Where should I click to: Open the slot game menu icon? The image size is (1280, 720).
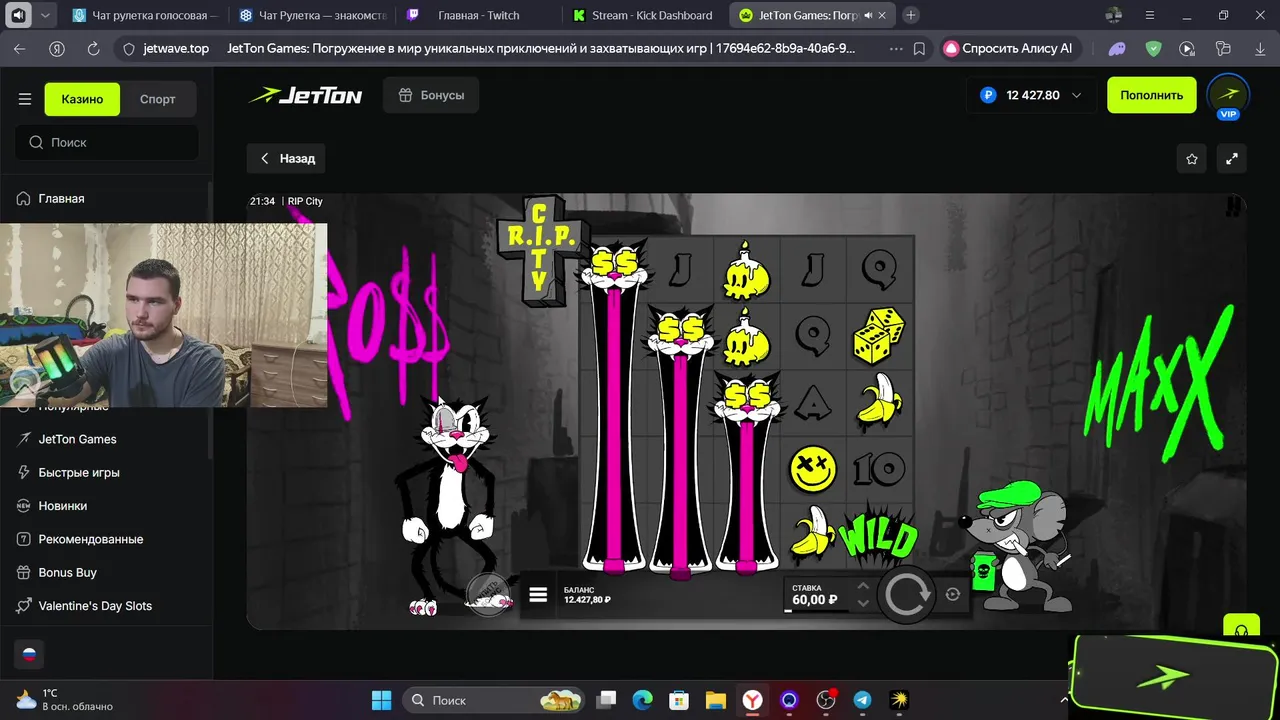click(x=538, y=595)
